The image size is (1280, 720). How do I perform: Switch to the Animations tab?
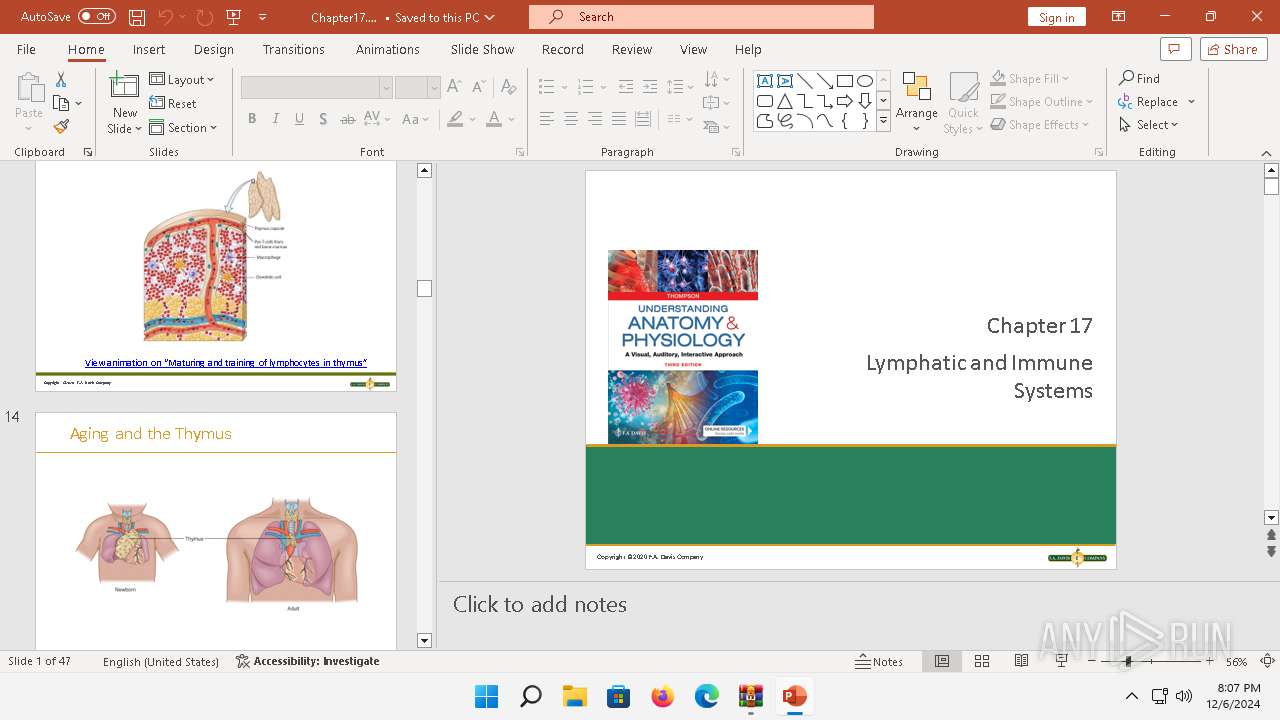point(387,49)
